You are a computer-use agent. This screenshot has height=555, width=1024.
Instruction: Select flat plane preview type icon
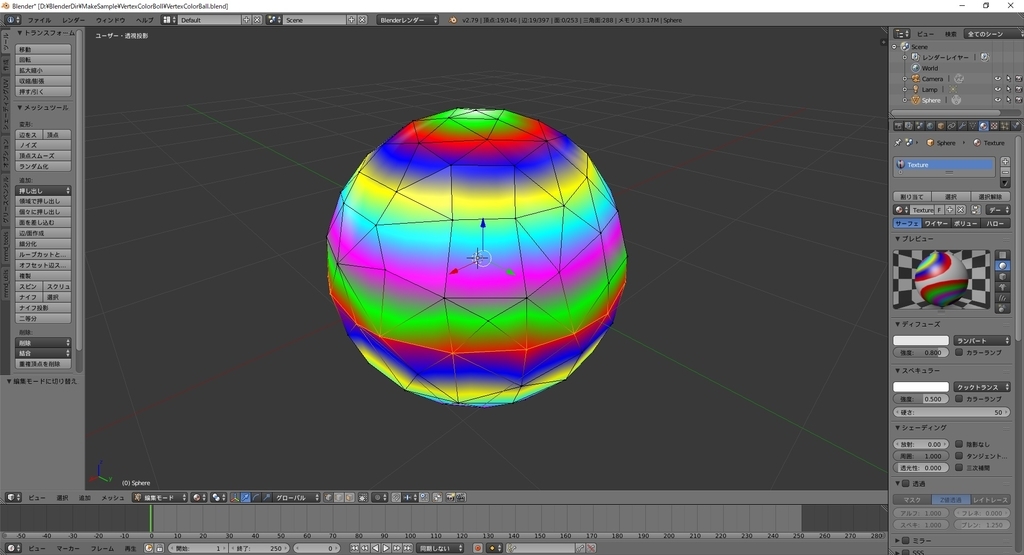pyautogui.click(x=1002, y=255)
